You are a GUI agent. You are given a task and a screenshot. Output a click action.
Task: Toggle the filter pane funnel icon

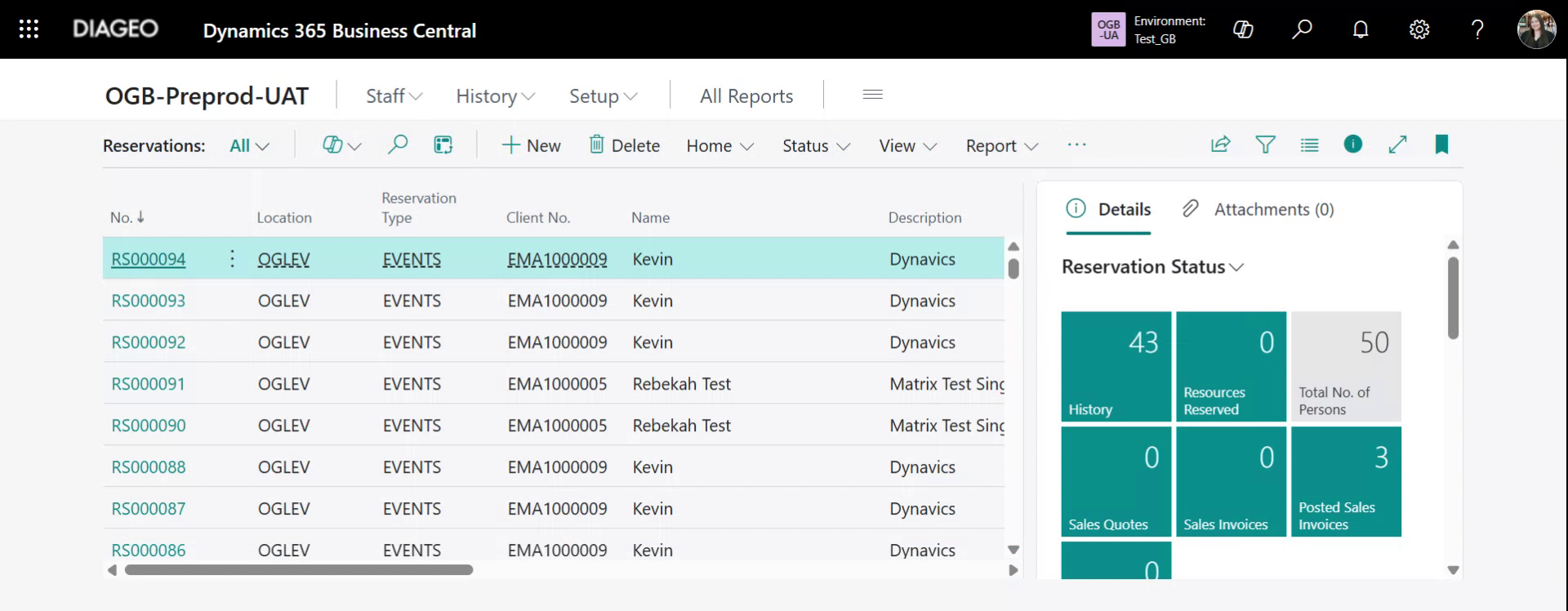coord(1265,145)
